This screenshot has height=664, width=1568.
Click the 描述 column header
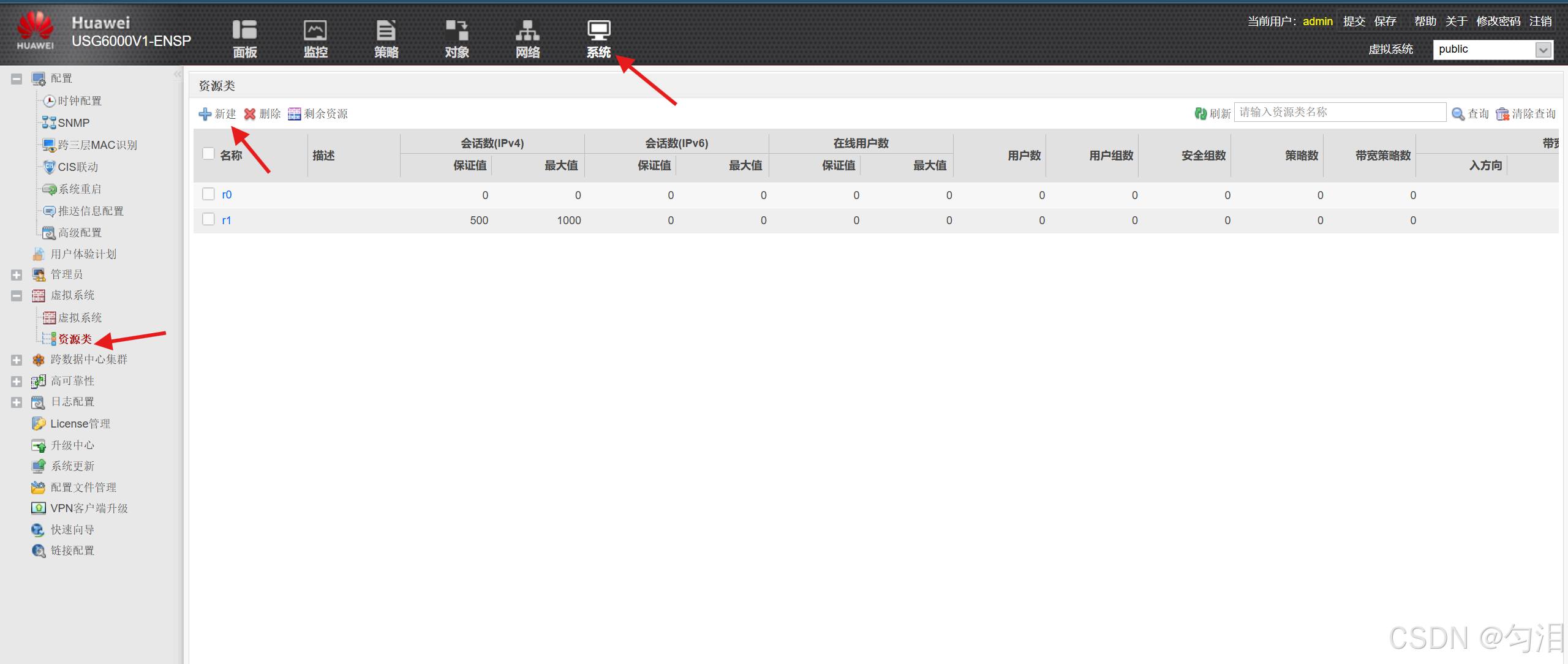pyautogui.click(x=323, y=156)
